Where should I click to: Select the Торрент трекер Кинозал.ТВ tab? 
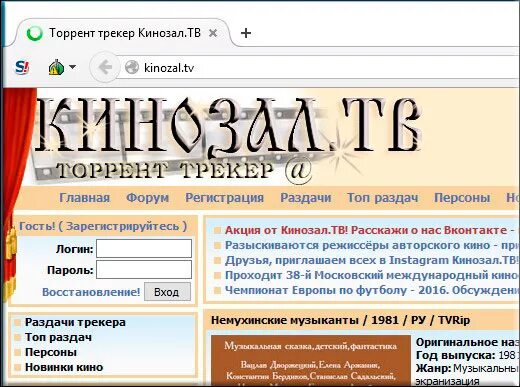122,33
